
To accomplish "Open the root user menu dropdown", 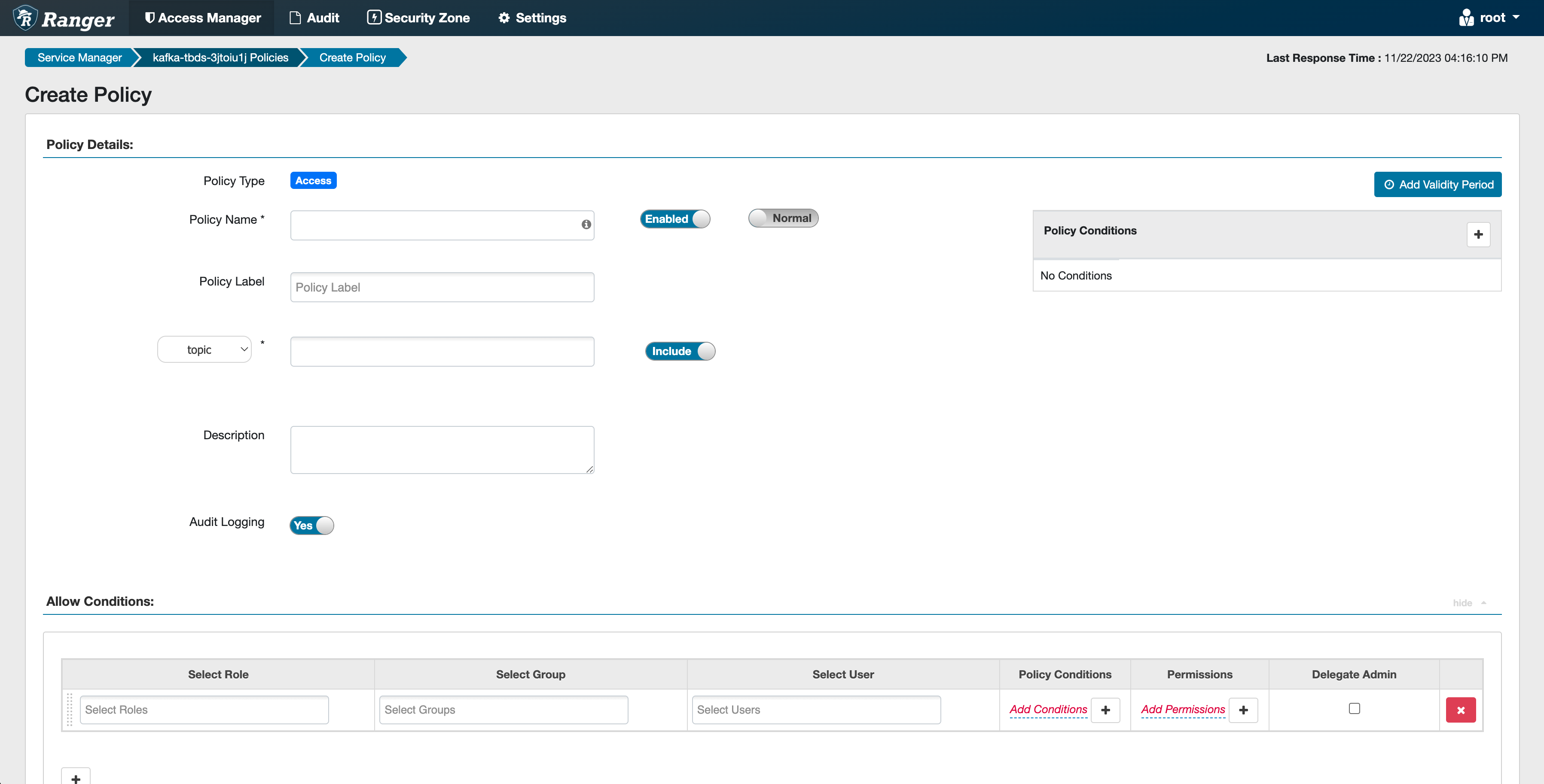I will [x=1490, y=18].
